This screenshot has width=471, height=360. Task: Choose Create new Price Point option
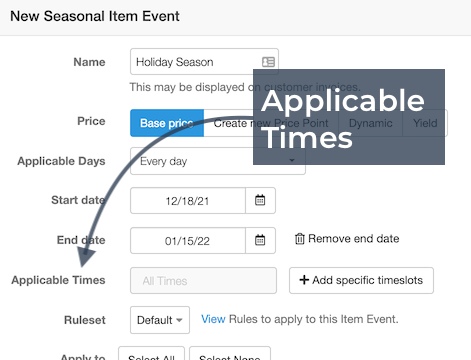coord(271,123)
